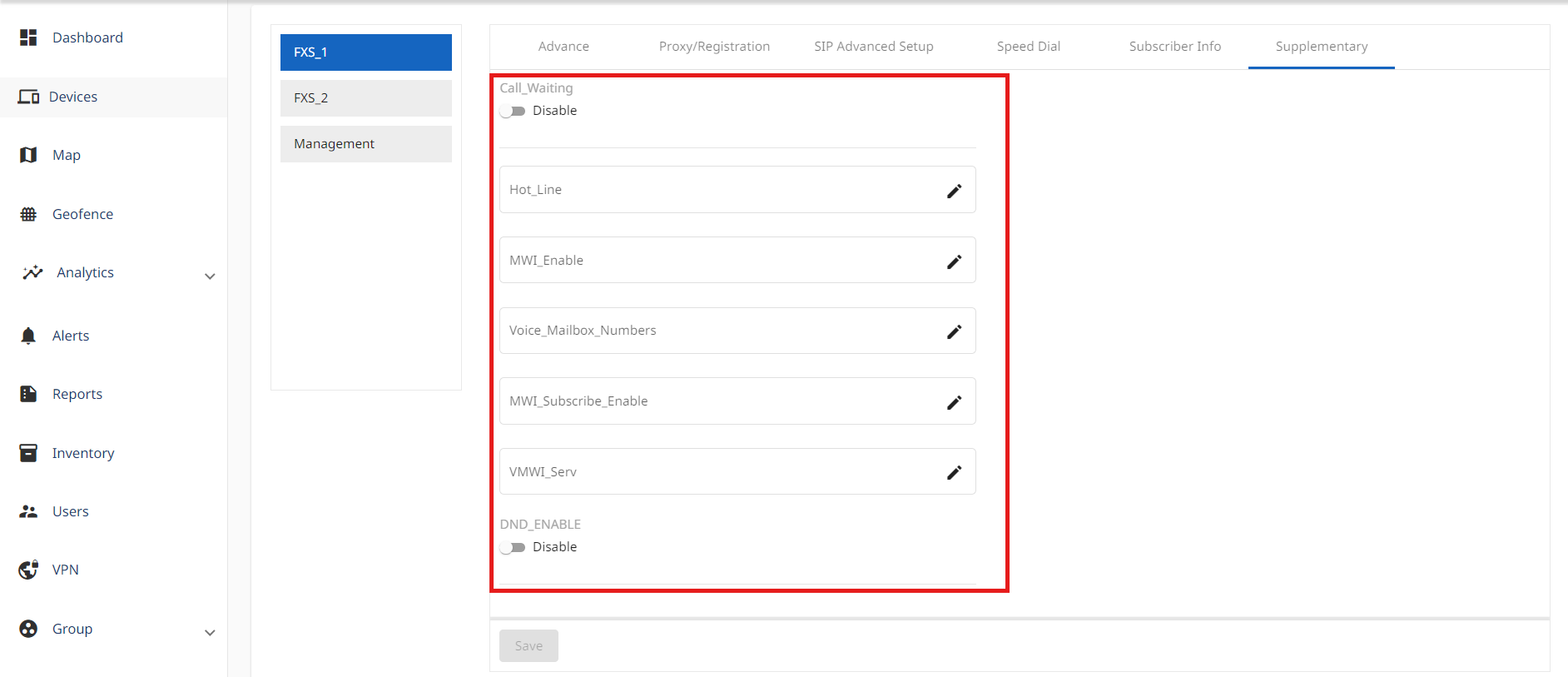Viewport: 1568px width, 677px height.
Task: Switch to SIP Advanced Setup tab
Action: pos(873,47)
